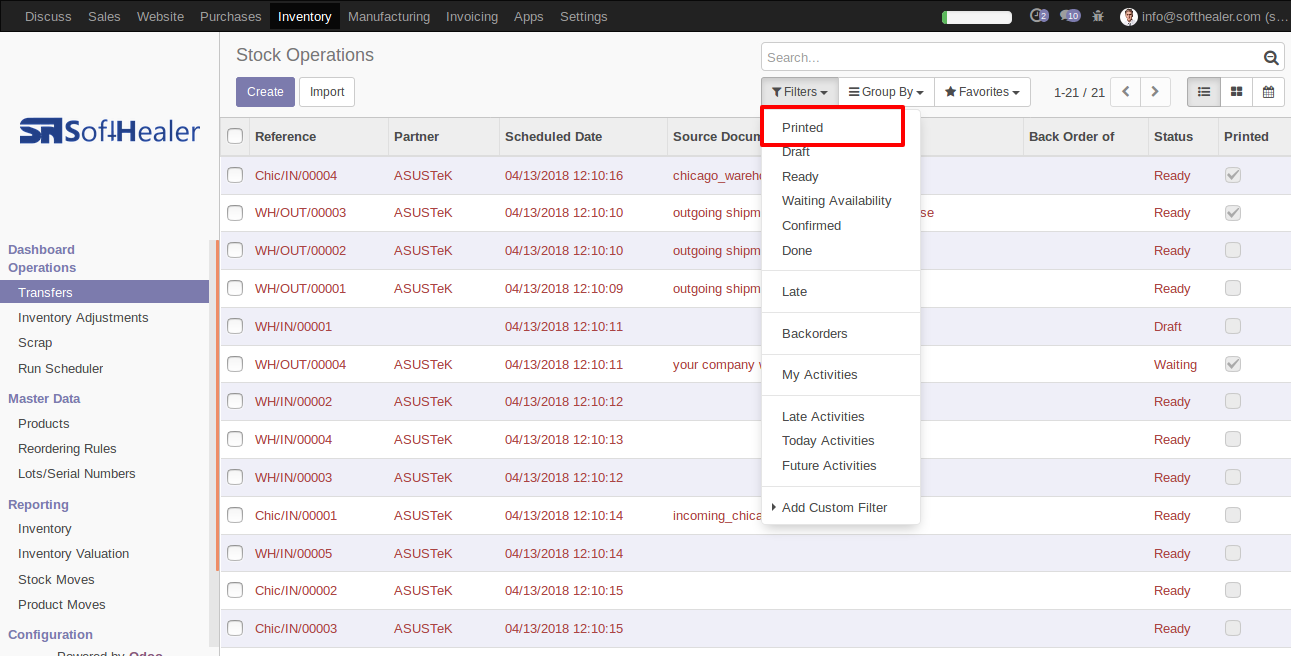Tick the checkbox for Chic/IN/00004 row
This screenshot has width=1291, height=656.
(x=235, y=175)
